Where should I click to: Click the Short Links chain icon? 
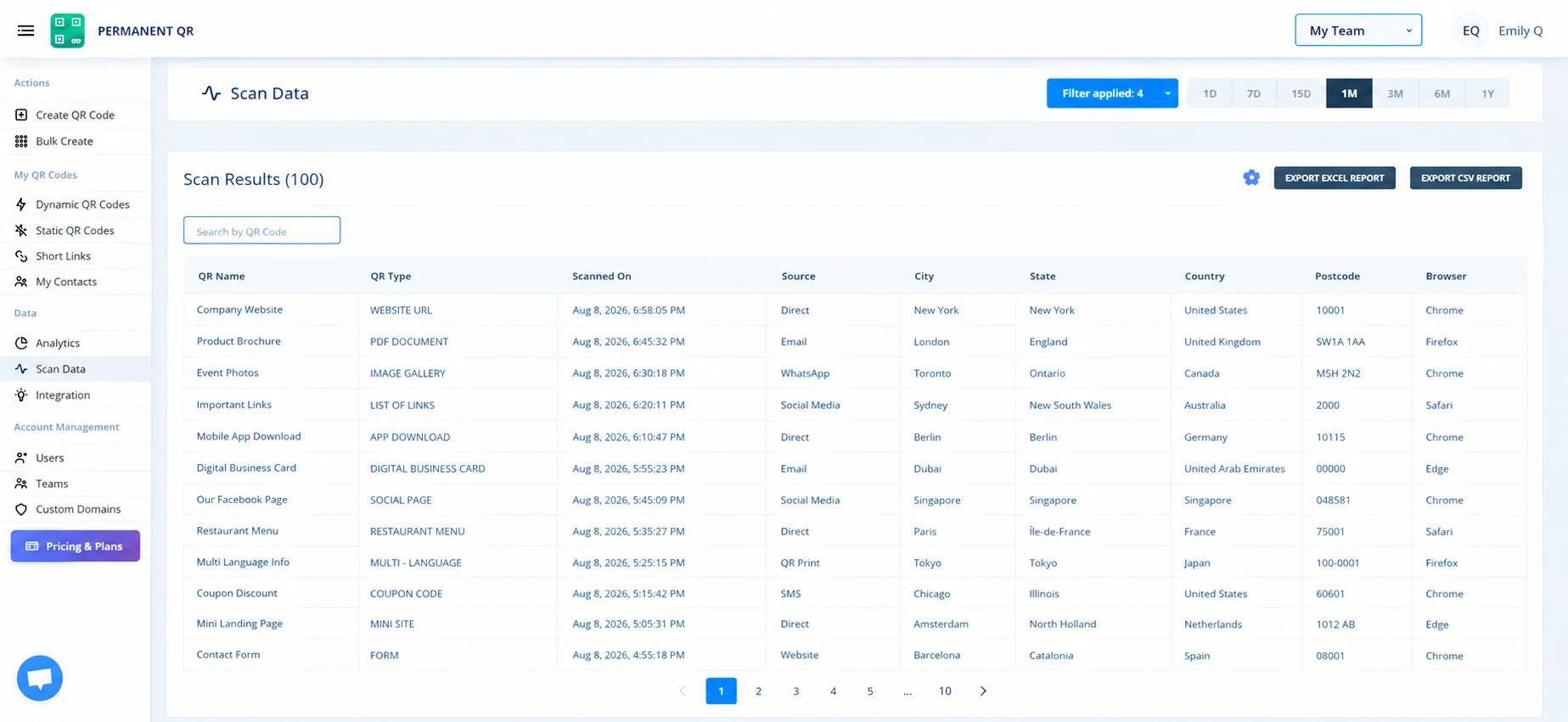tap(21, 256)
